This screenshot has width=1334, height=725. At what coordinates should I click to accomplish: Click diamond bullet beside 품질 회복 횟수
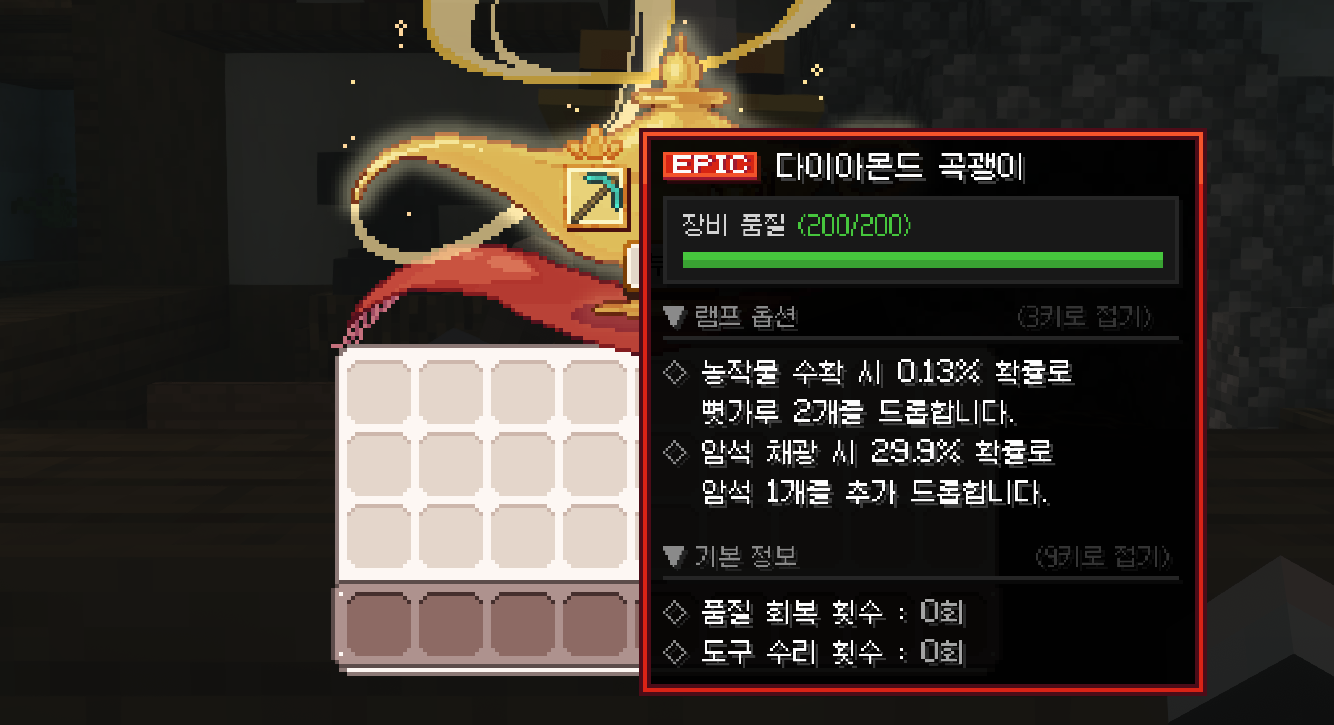pos(677,612)
